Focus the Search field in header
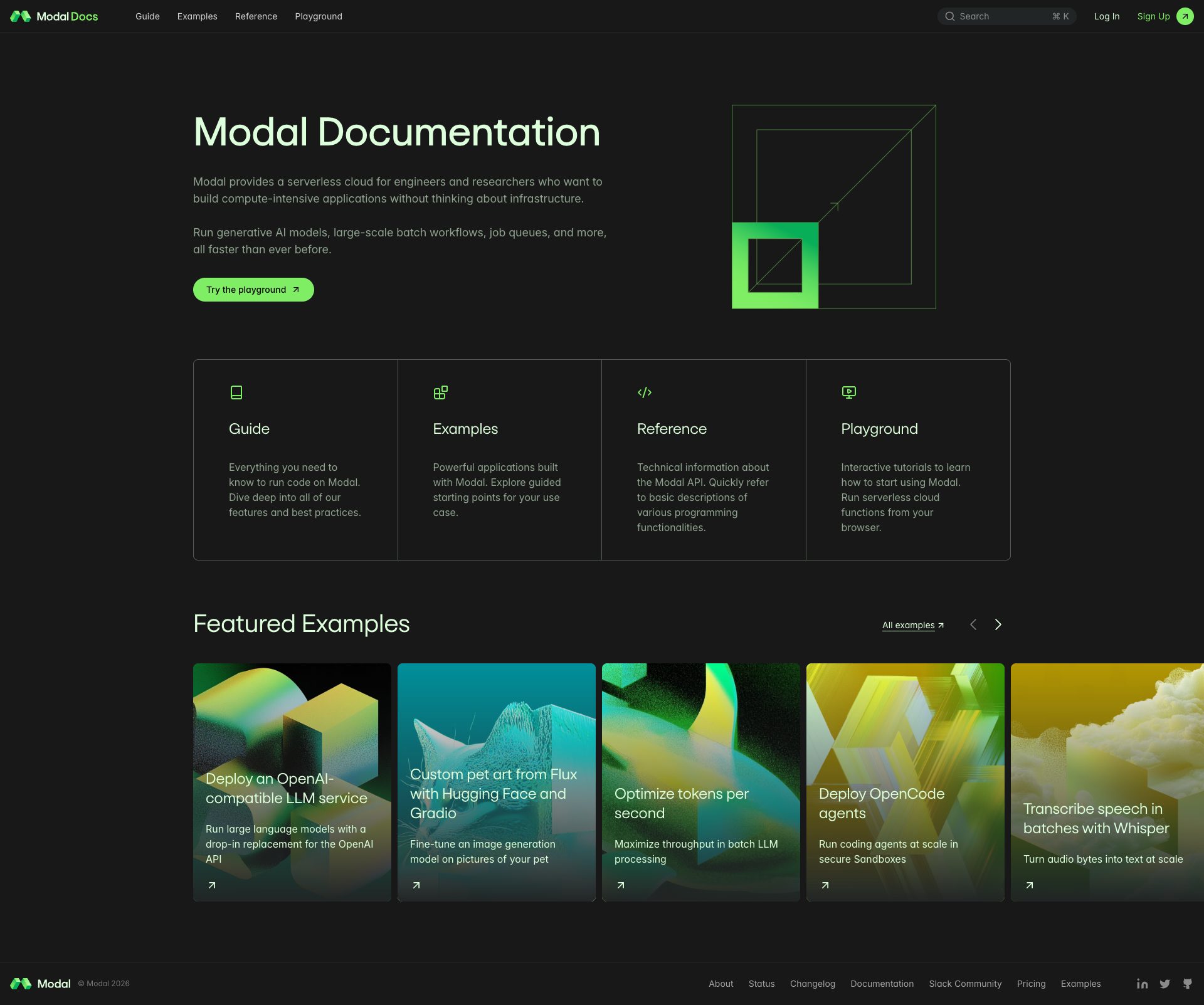This screenshot has height=1005, width=1204. 1006,16
